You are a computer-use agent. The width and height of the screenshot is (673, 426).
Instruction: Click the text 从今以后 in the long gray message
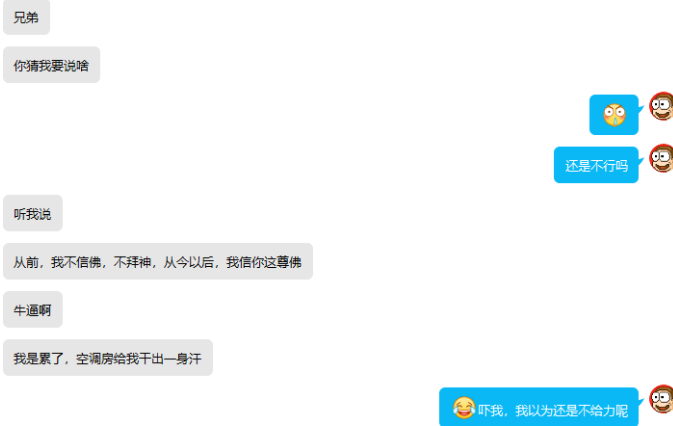tap(188, 262)
